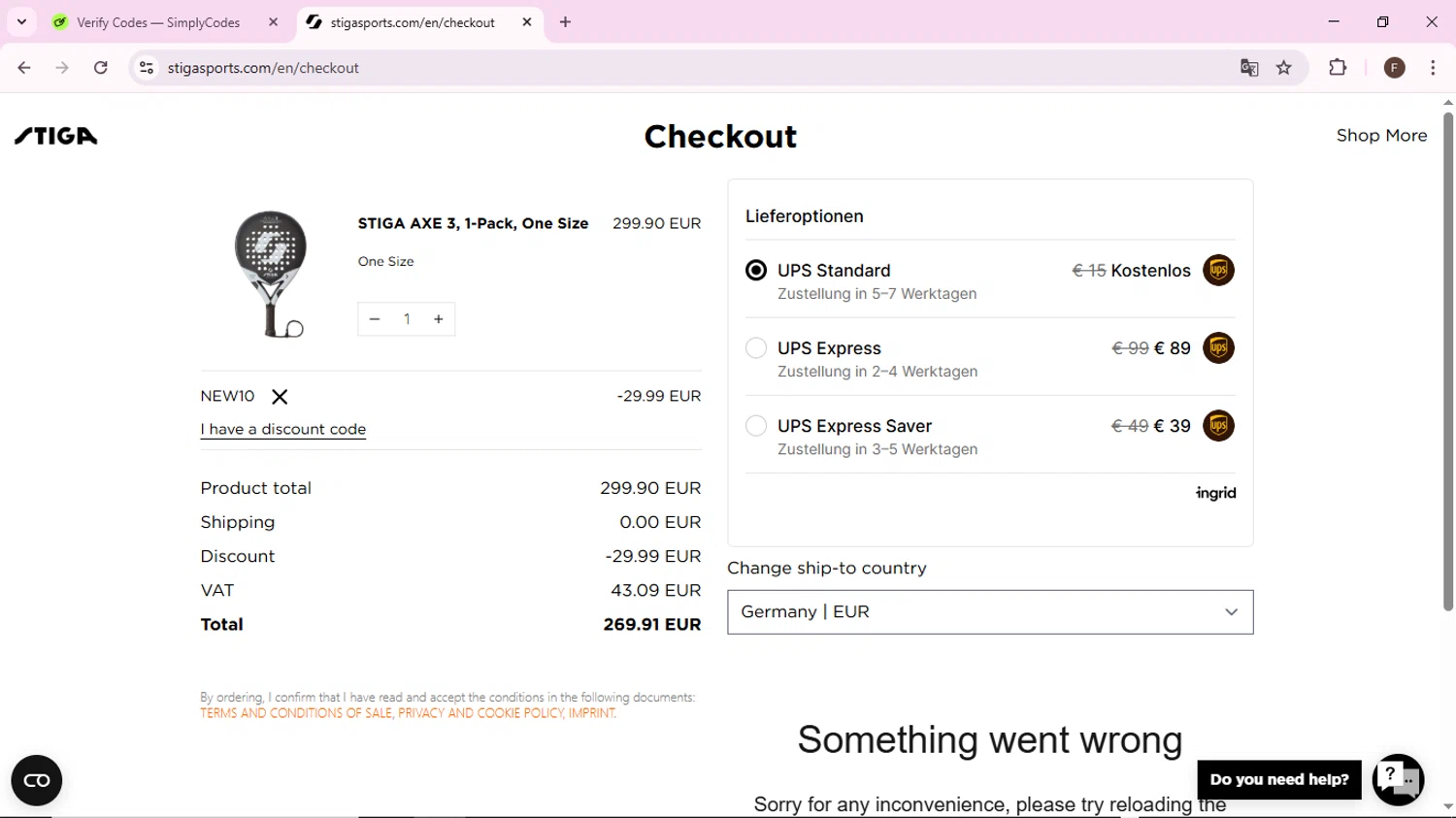Viewport: 1456px width, 818px height.
Task: Click the Something went wrong heading
Action: [990, 740]
